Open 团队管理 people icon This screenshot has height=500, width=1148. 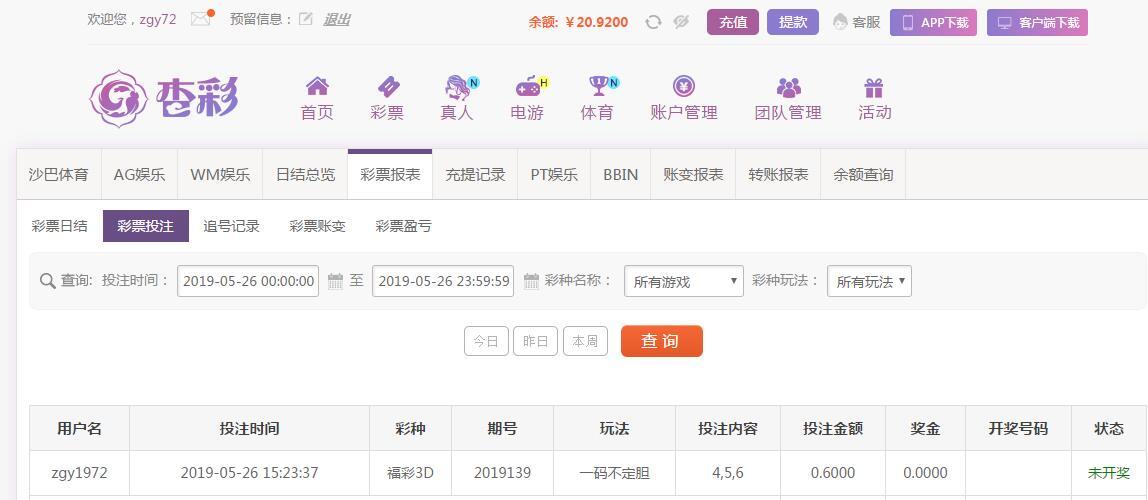click(x=789, y=87)
